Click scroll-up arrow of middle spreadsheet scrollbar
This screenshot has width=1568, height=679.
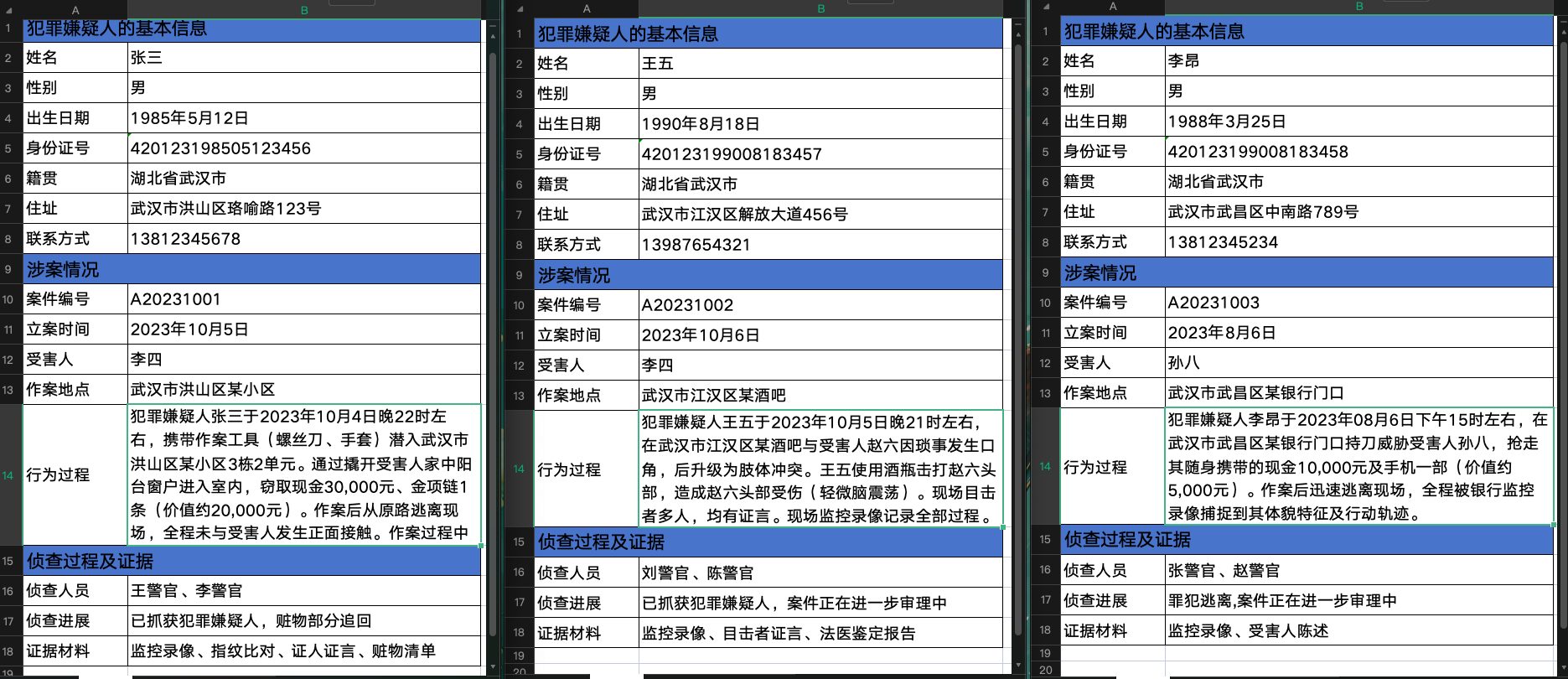pos(1018,34)
